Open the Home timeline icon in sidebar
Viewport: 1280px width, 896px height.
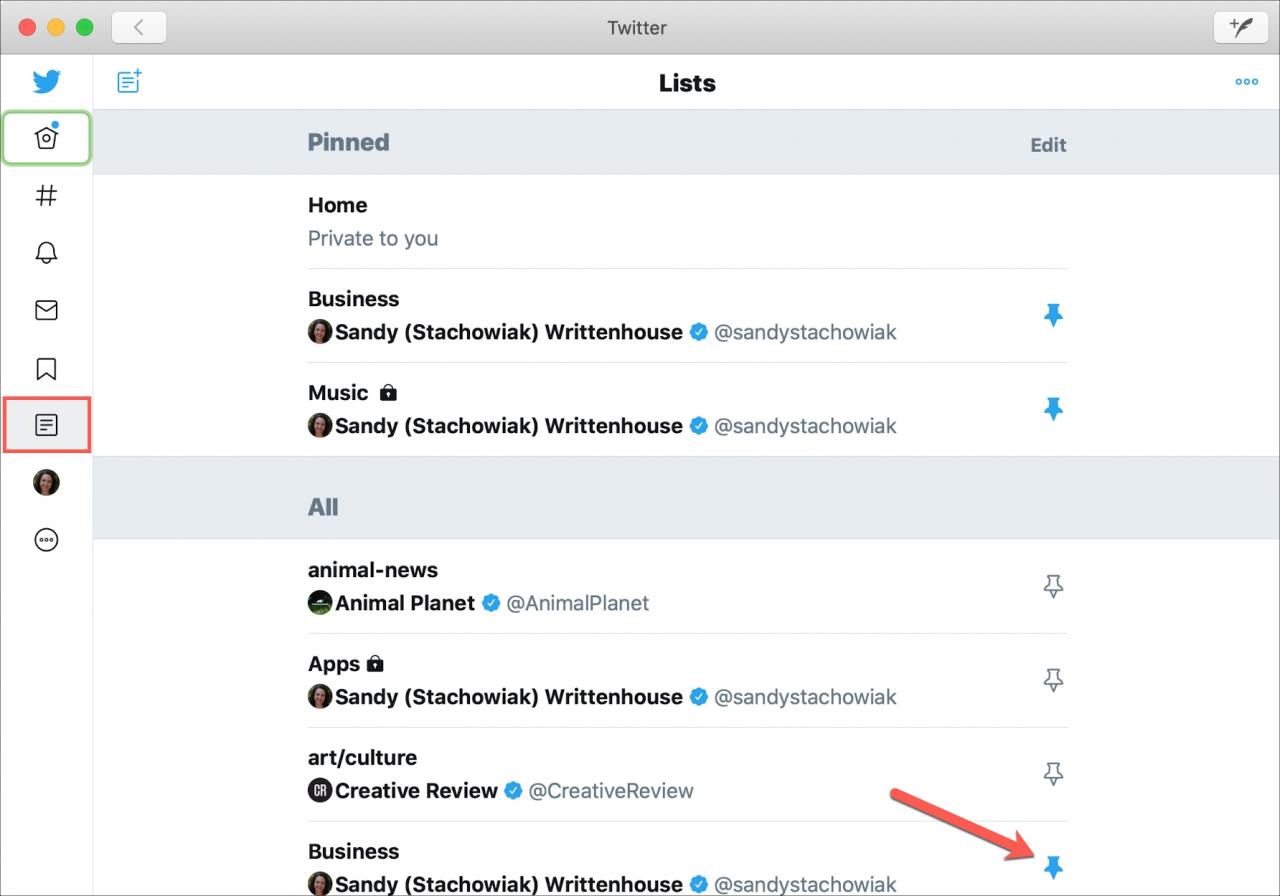(46, 138)
